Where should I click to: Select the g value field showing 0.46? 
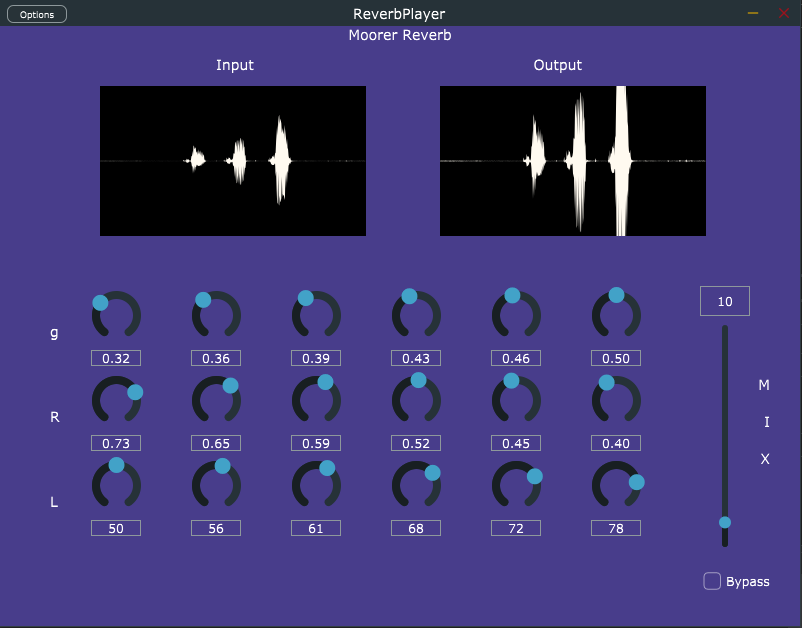[x=516, y=358]
